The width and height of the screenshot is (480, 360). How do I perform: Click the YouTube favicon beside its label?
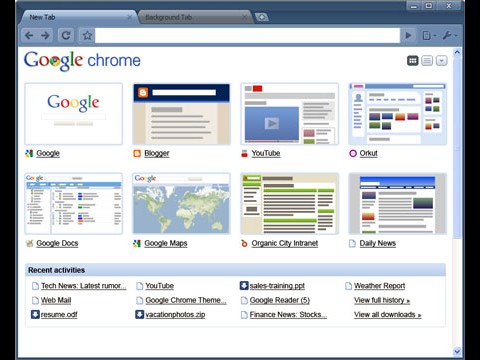click(x=244, y=153)
